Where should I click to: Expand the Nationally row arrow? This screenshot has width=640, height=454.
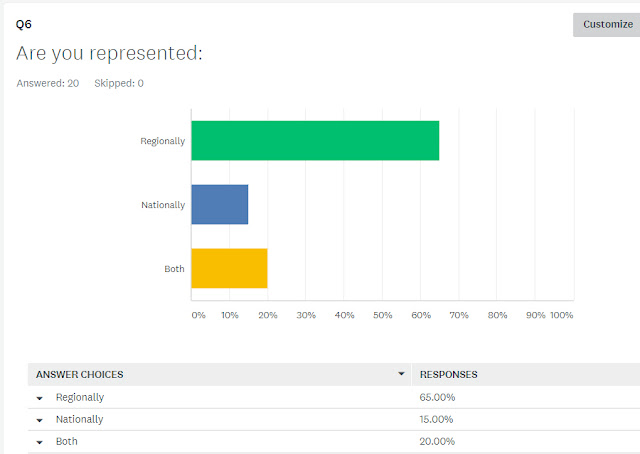pos(40,420)
